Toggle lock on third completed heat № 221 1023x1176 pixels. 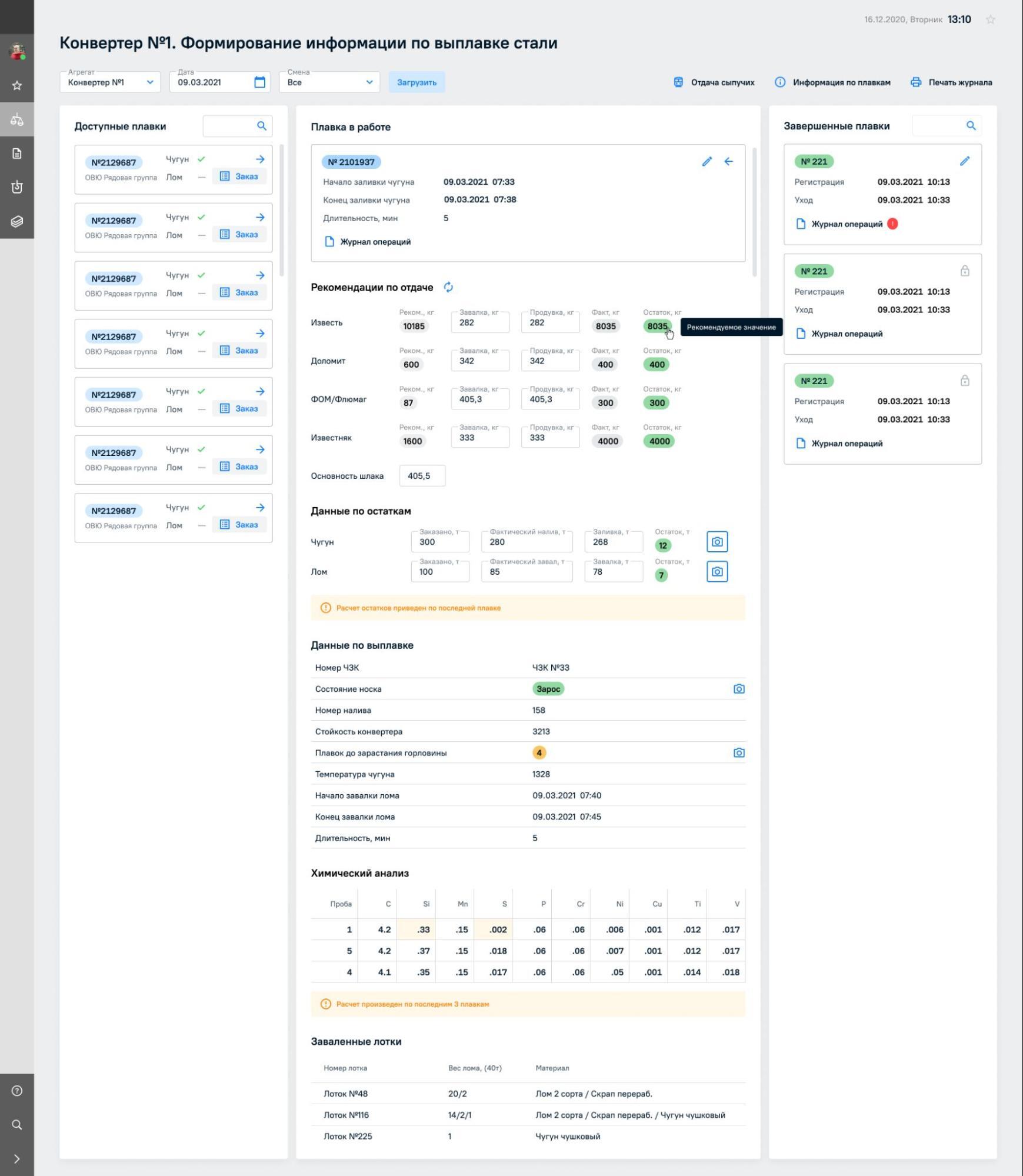pos(965,381)
